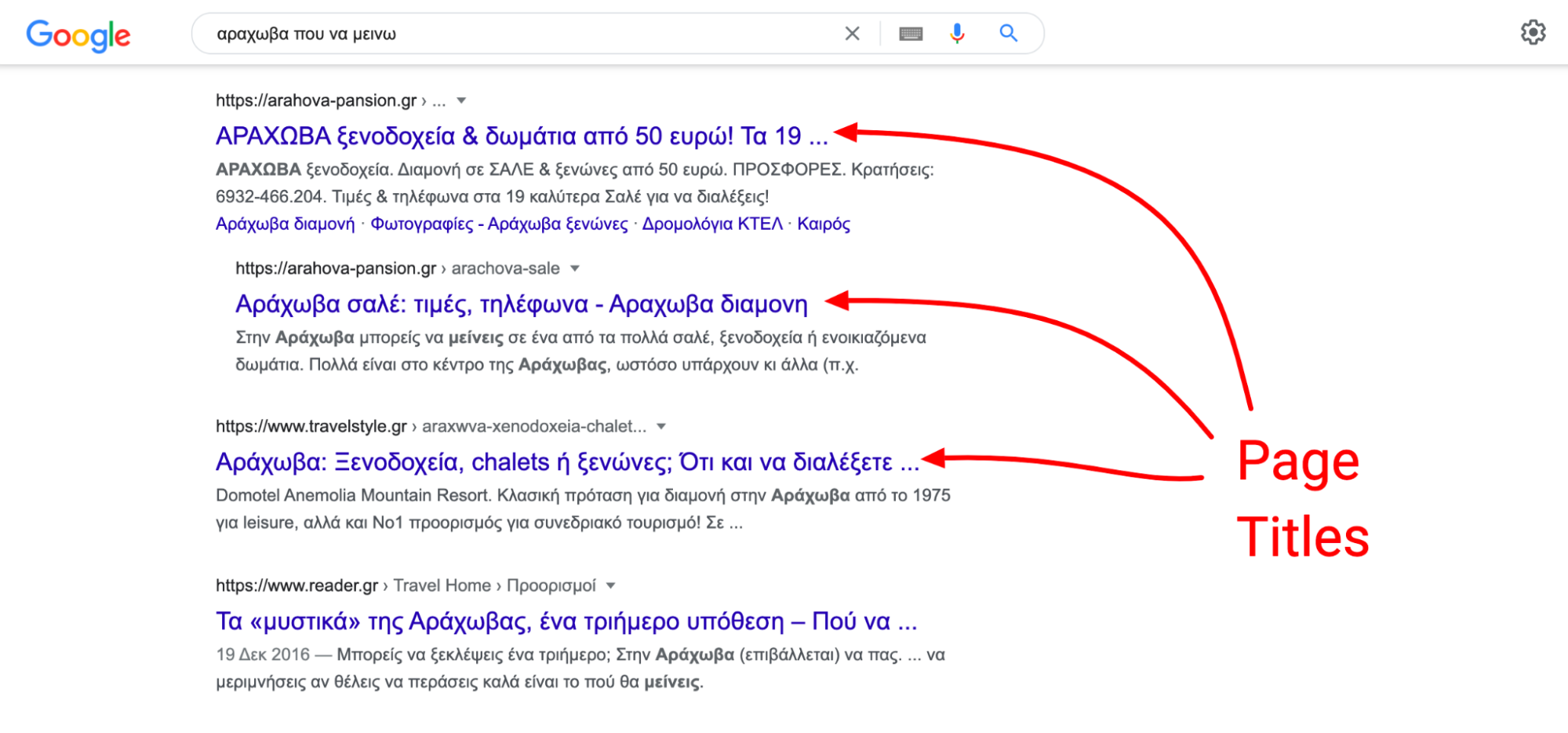Open the on-screen keyboard icon
1568x733 pixels.
click(x=911, y=34)
